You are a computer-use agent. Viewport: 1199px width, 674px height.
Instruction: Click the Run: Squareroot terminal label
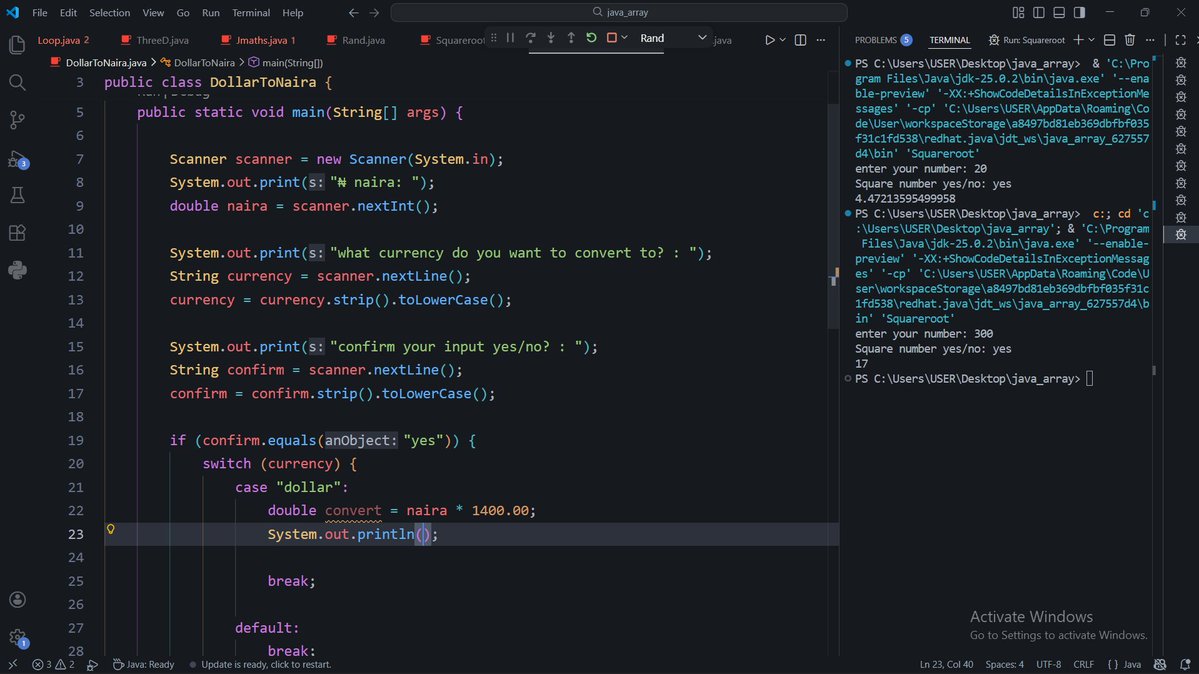[1026, 40]
